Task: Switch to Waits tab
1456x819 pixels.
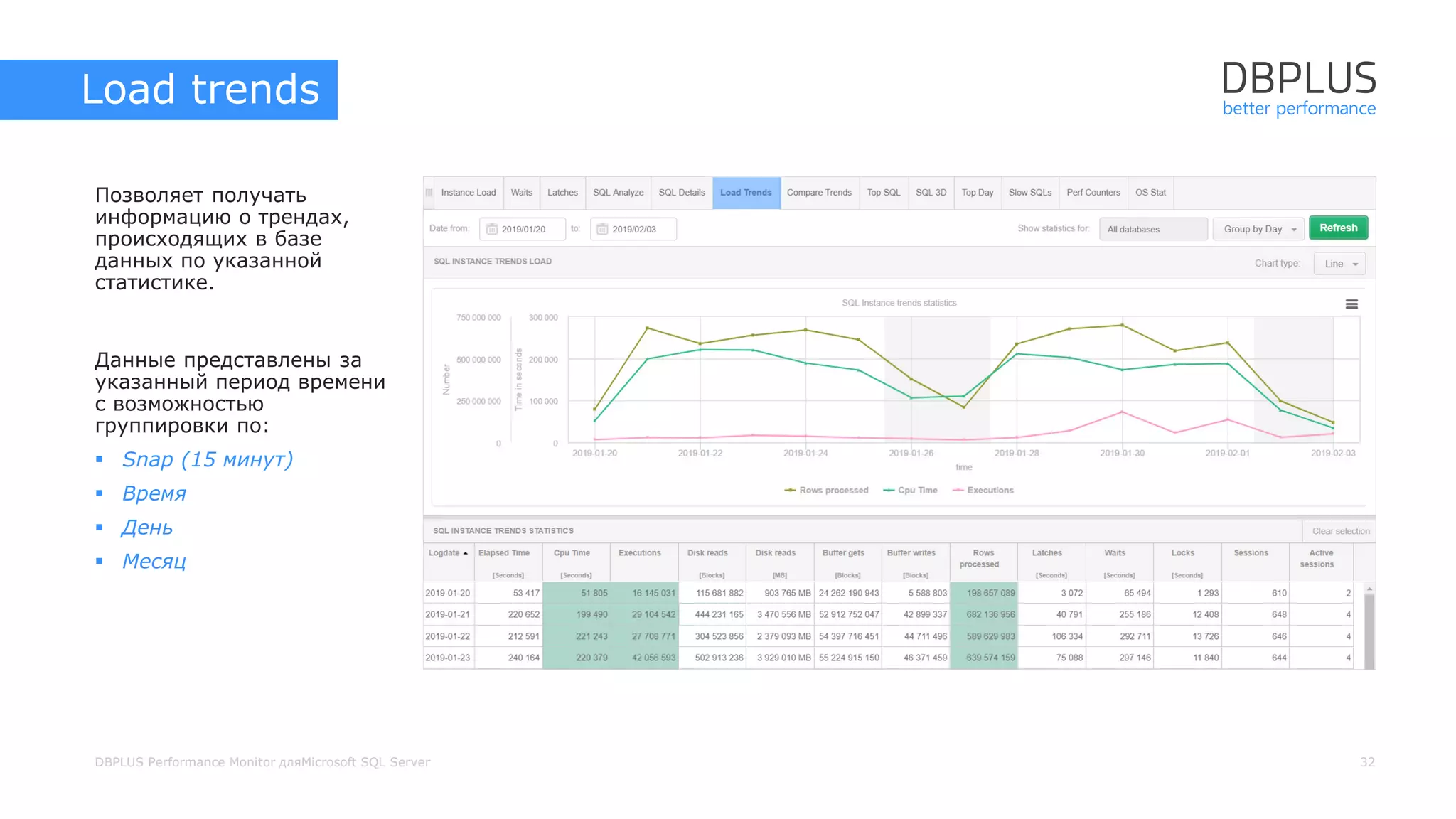Action: pos(521,193)
